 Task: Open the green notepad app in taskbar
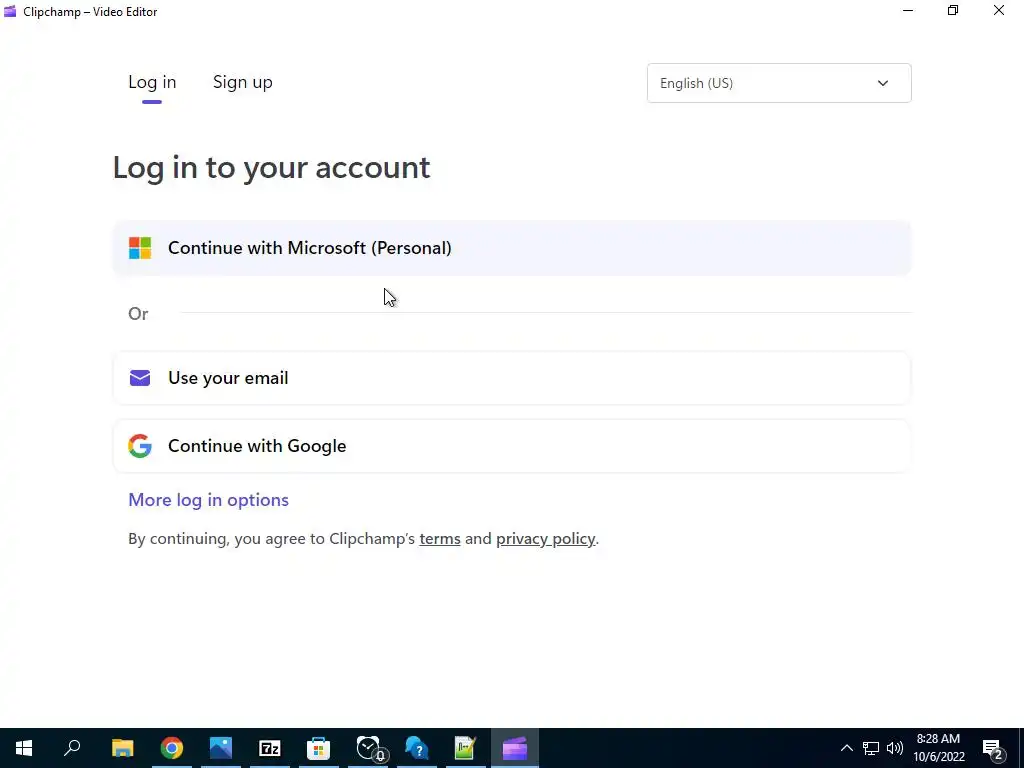point(465,748)
